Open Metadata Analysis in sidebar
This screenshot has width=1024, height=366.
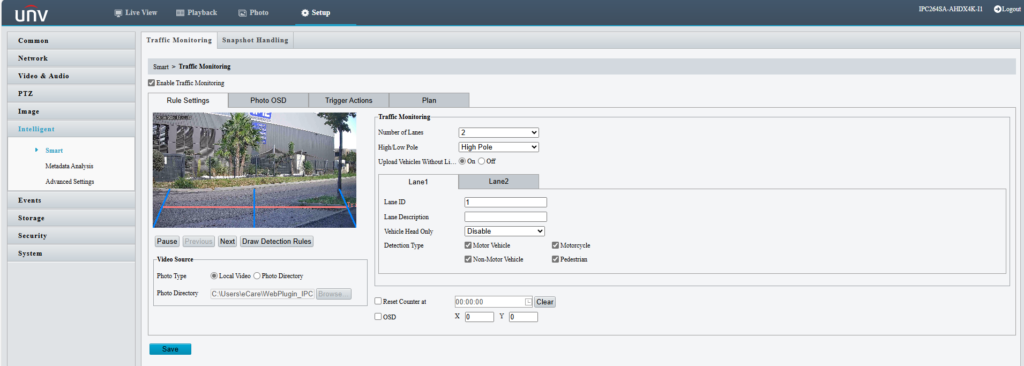tap(69, 166)
